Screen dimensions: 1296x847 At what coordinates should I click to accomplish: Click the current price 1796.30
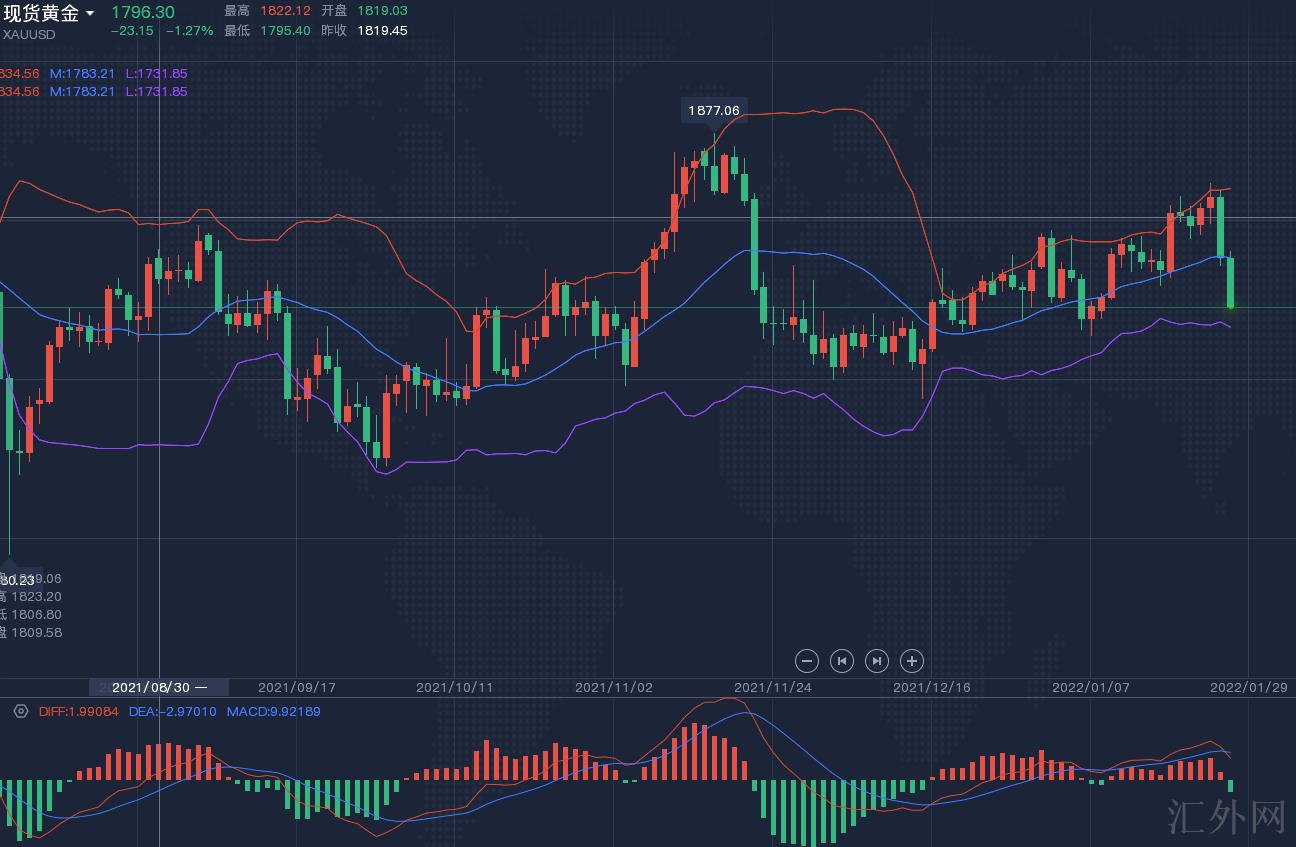(142, 12)
